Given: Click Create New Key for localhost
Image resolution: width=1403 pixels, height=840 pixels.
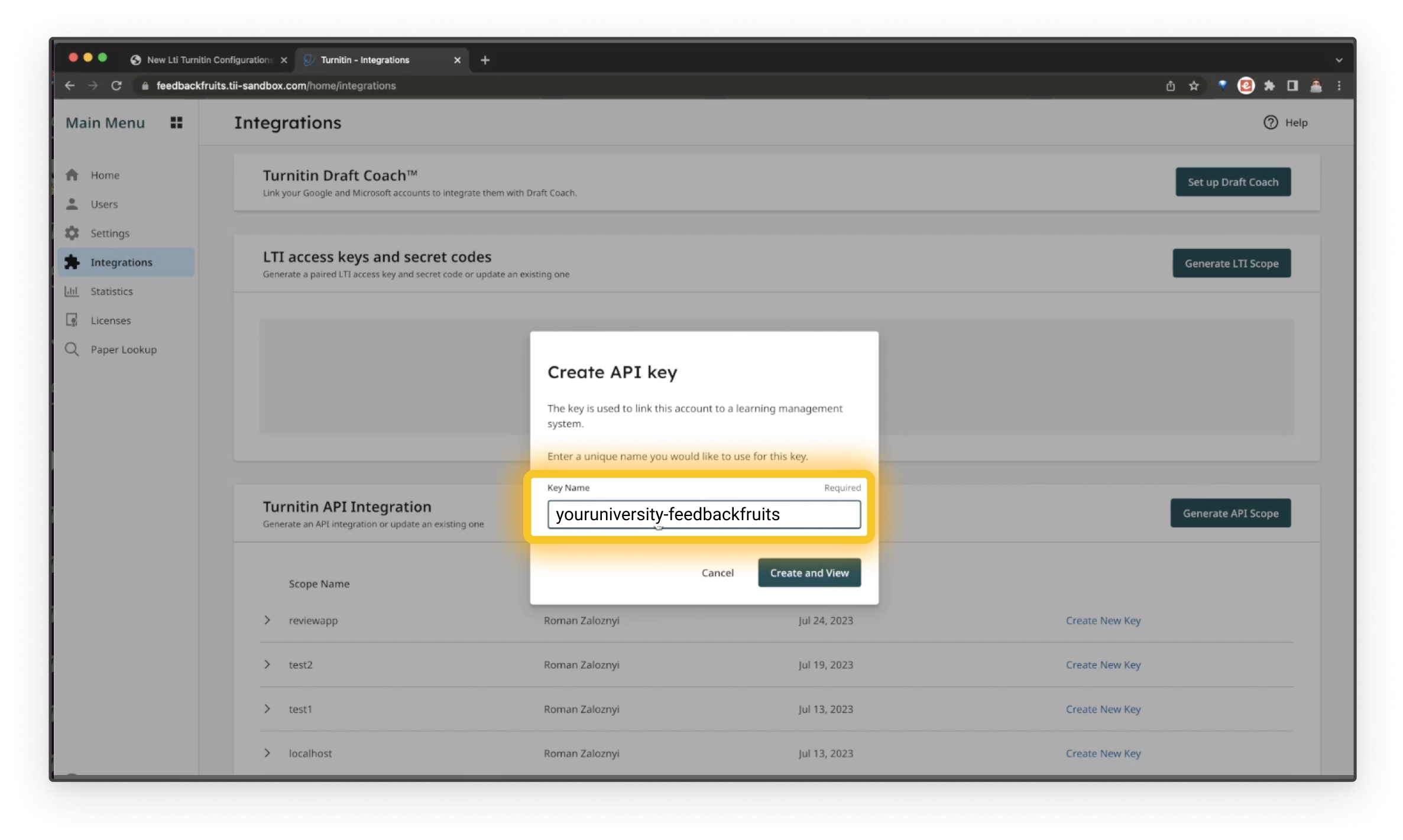Looking at the screenshot, I should [x=1103, y=753].
